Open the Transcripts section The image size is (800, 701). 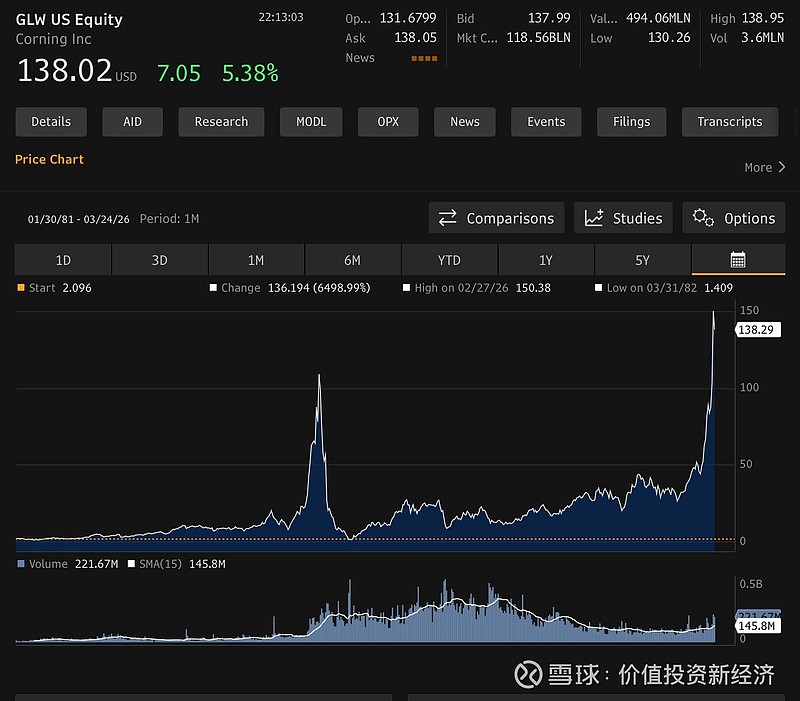coord(729,122)
